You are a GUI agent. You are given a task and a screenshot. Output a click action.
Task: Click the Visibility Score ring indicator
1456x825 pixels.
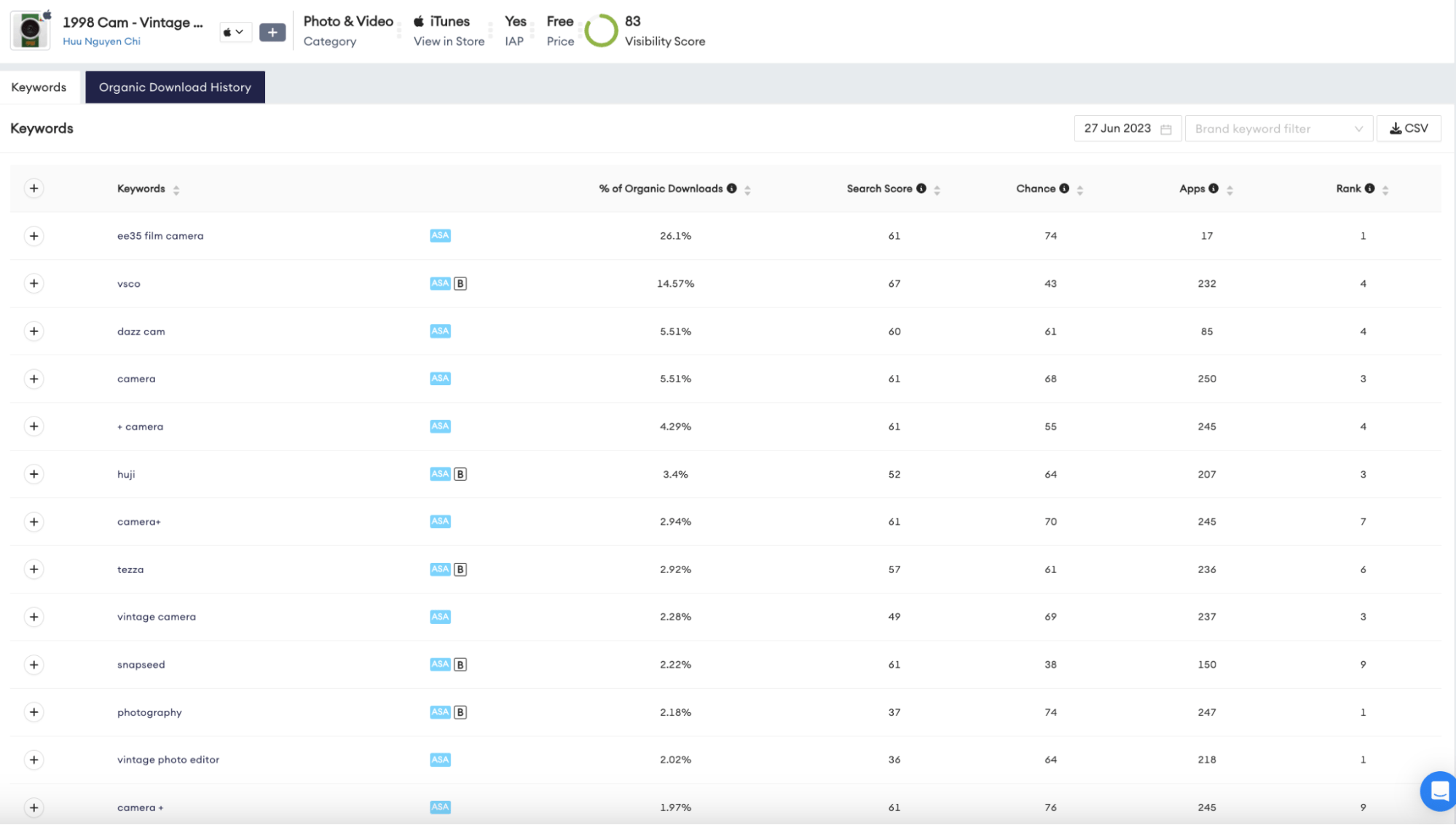(x=602, y=31)
